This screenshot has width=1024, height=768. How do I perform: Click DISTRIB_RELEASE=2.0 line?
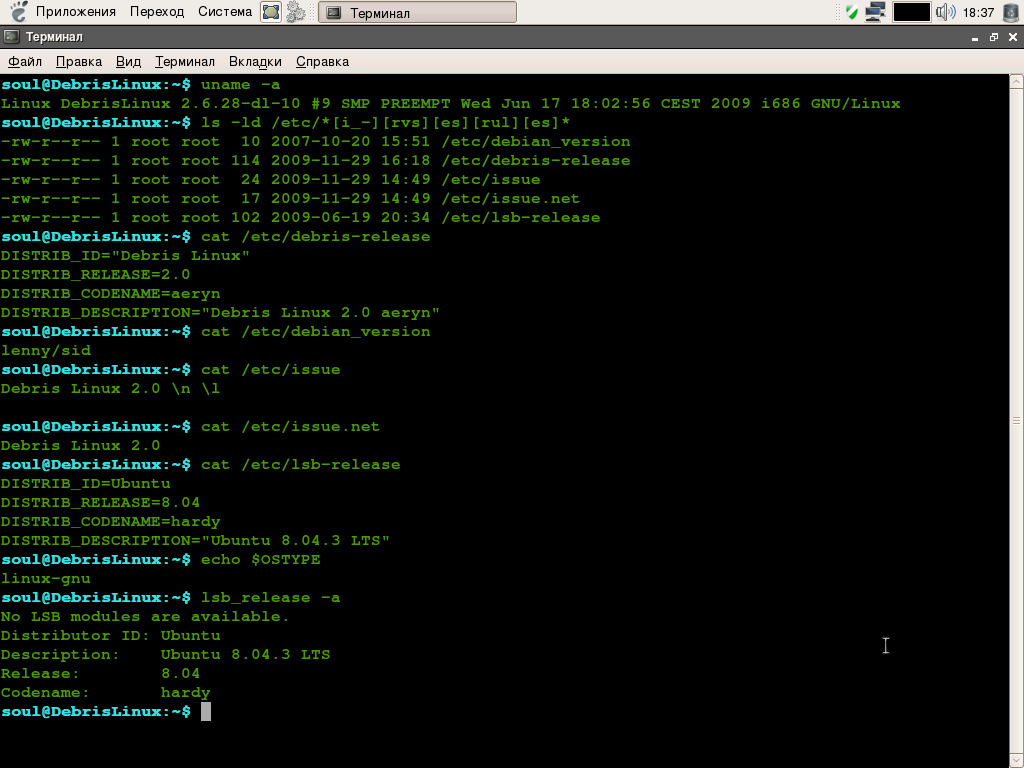(95, 274)
